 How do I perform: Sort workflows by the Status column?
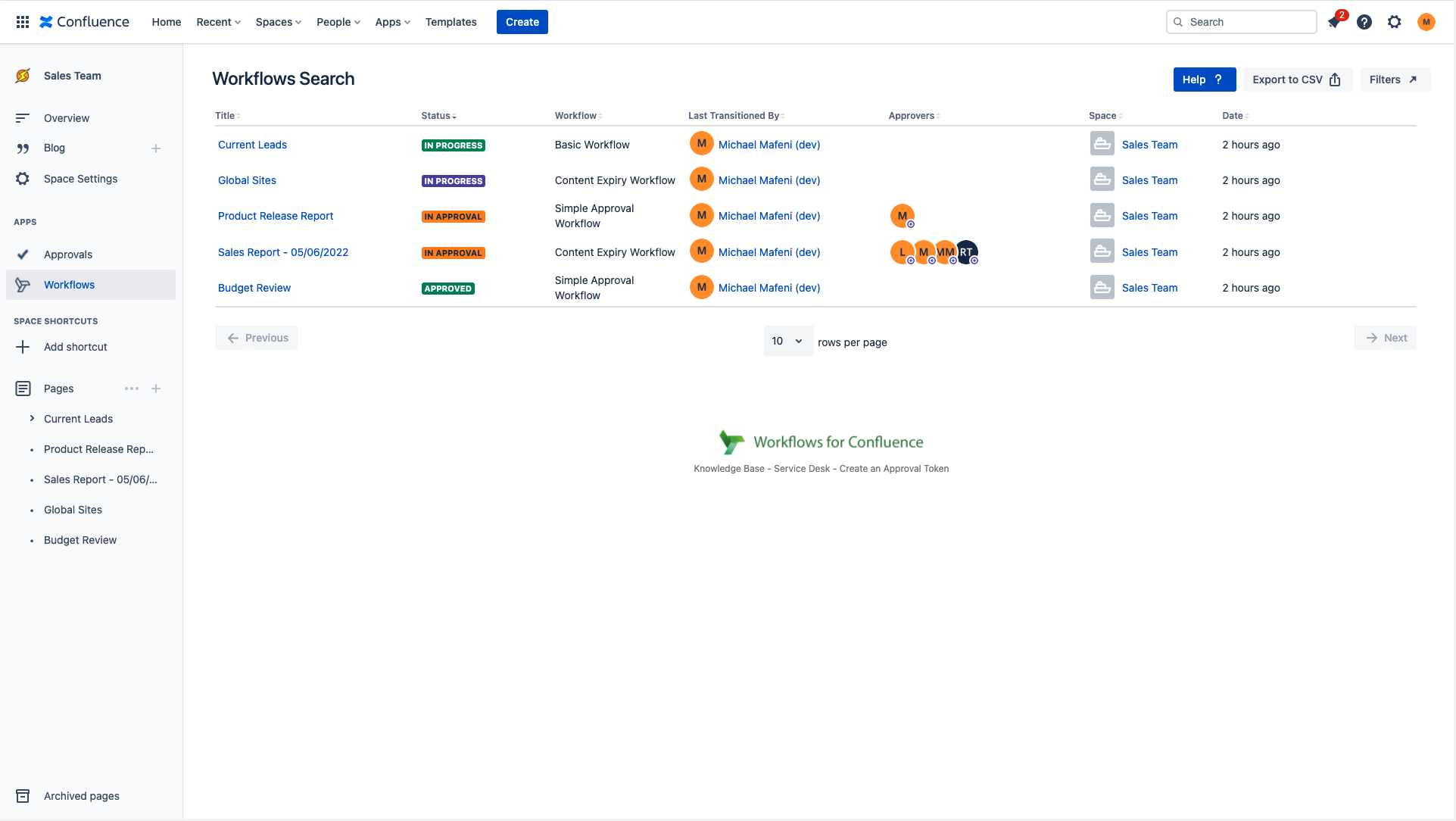(439, 115)
